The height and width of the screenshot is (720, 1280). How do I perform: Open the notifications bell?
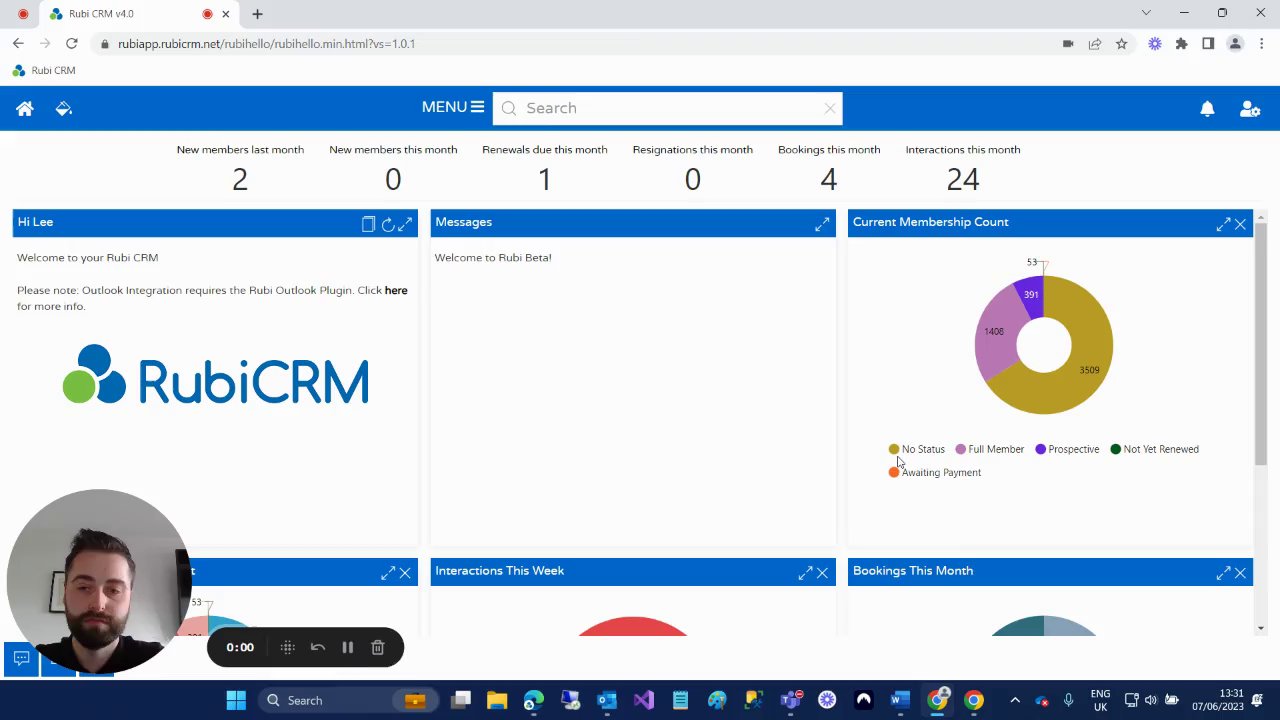click(1207, 109)
